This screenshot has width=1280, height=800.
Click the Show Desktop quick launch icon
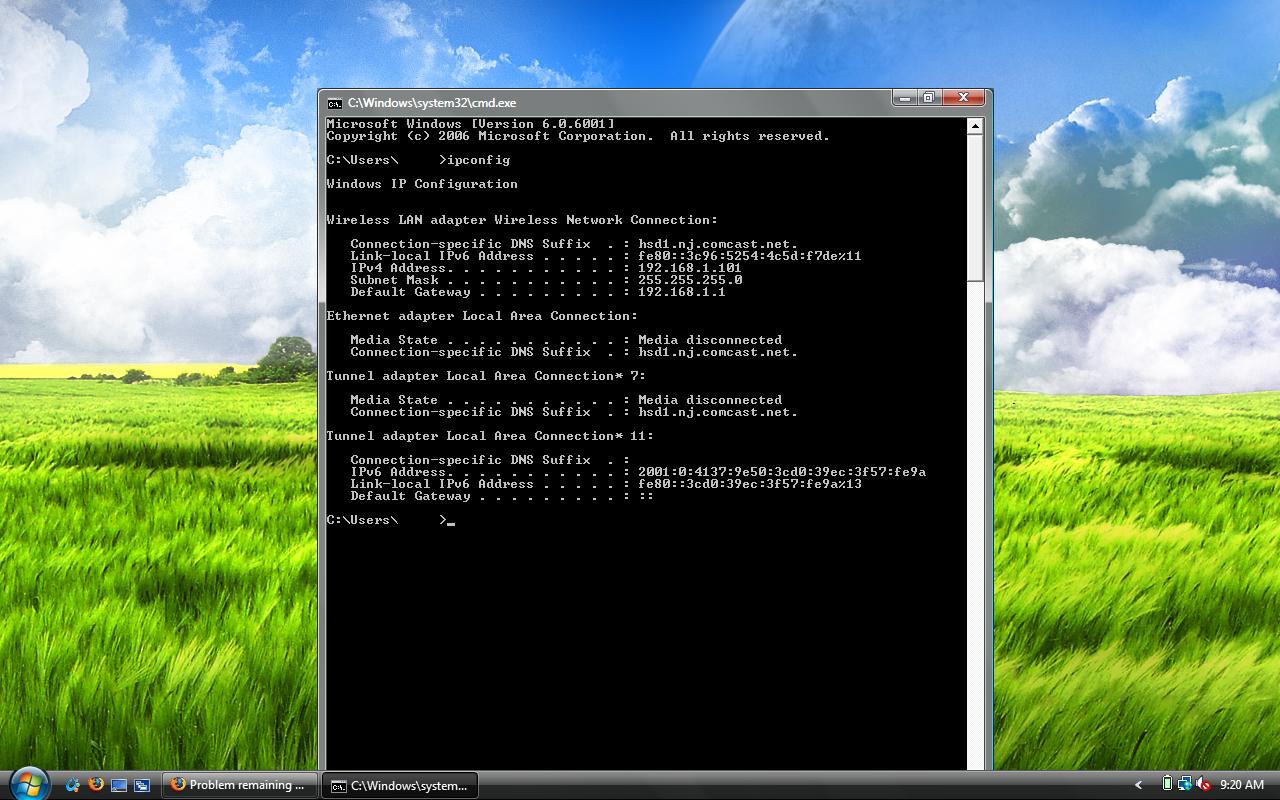(x=119, y=785)
